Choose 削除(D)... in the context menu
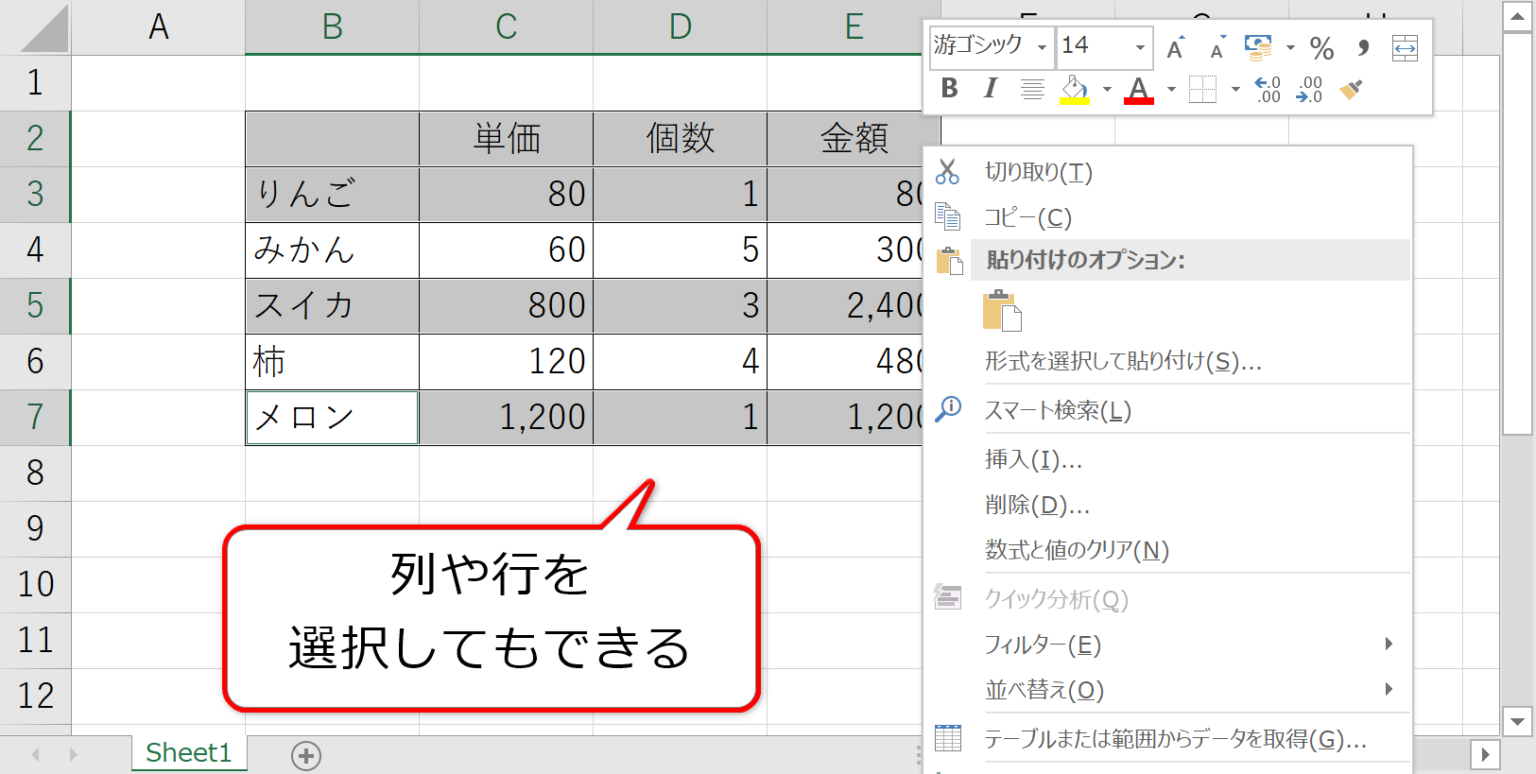1536x774 pixels. pyautogui.click(x=1167, y=505)
